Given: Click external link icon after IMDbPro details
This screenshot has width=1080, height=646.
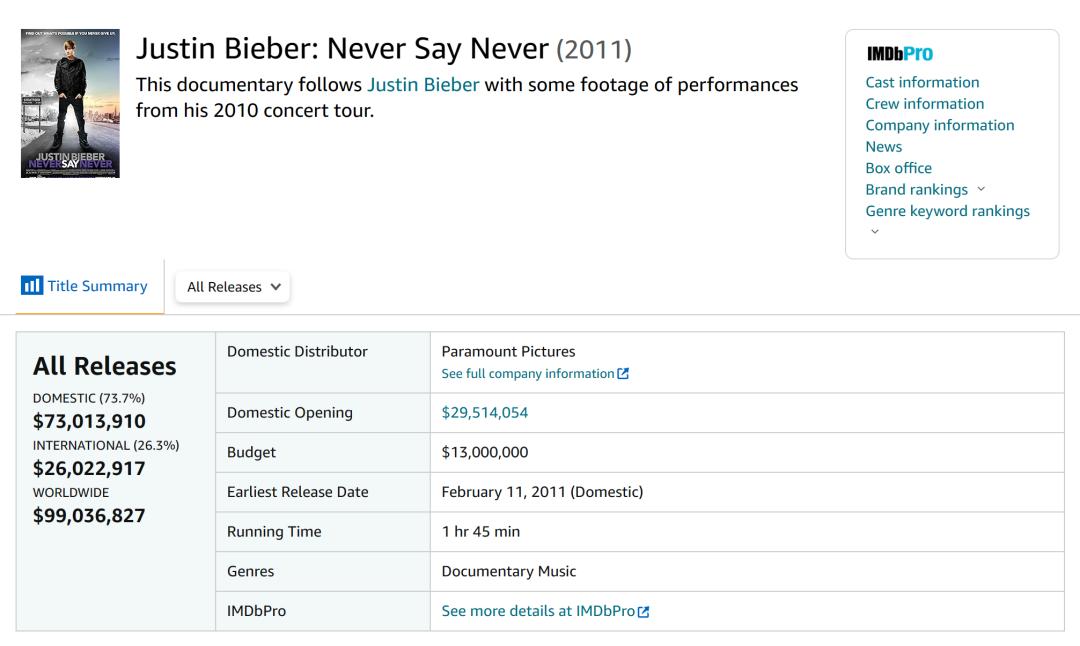Looking at the screenshot, I should tap(643, 612).
